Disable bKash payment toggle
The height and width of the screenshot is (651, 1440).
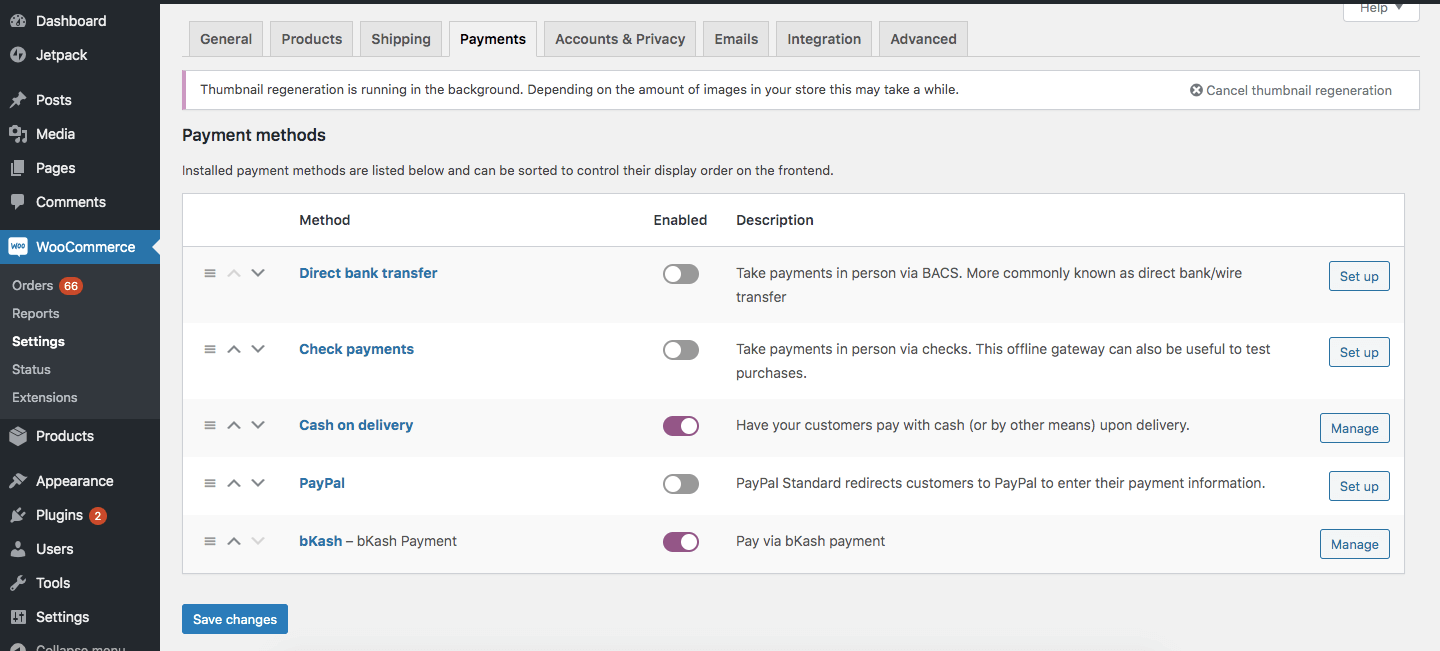pos(681,542)
